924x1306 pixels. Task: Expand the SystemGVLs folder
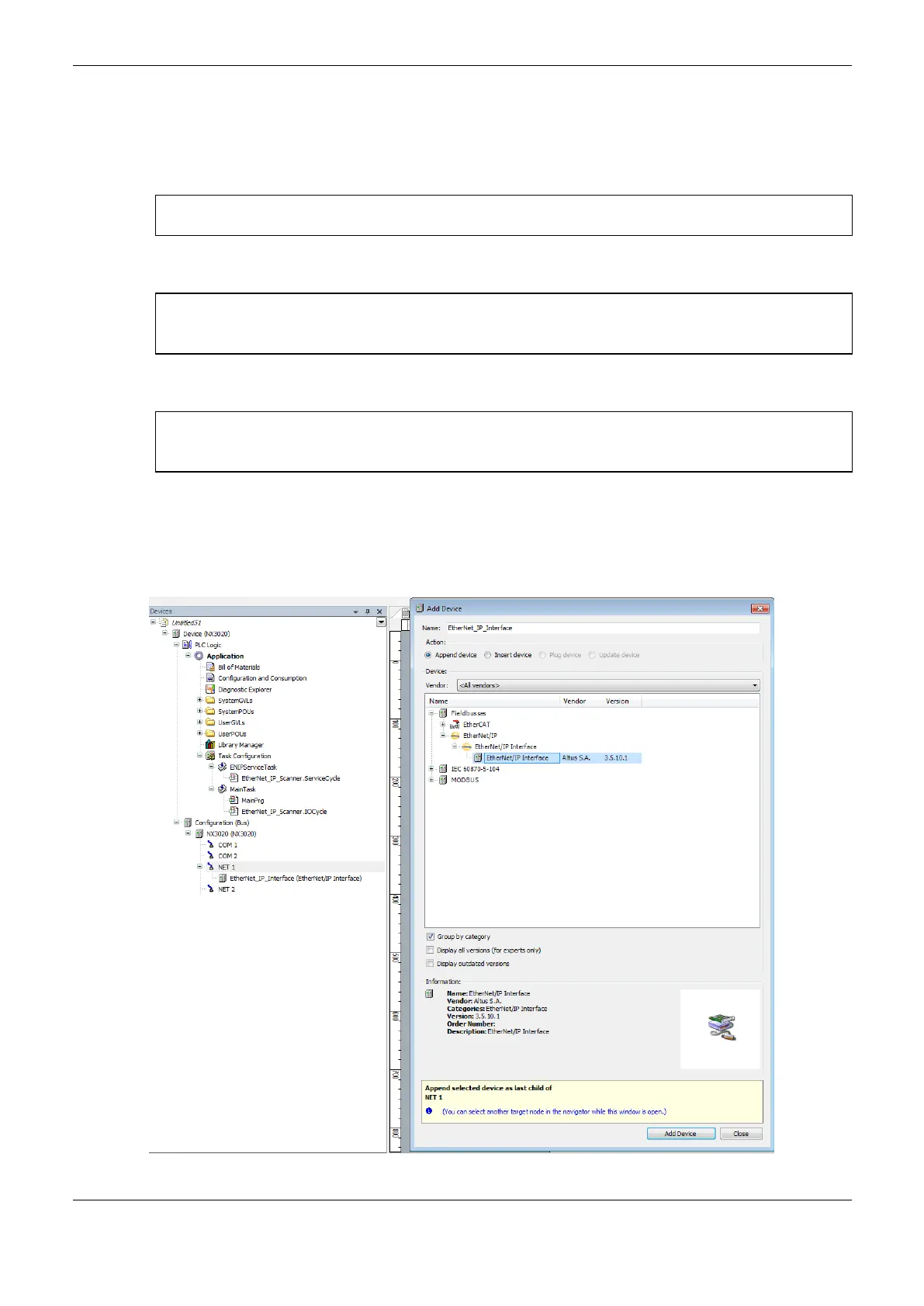199,701
